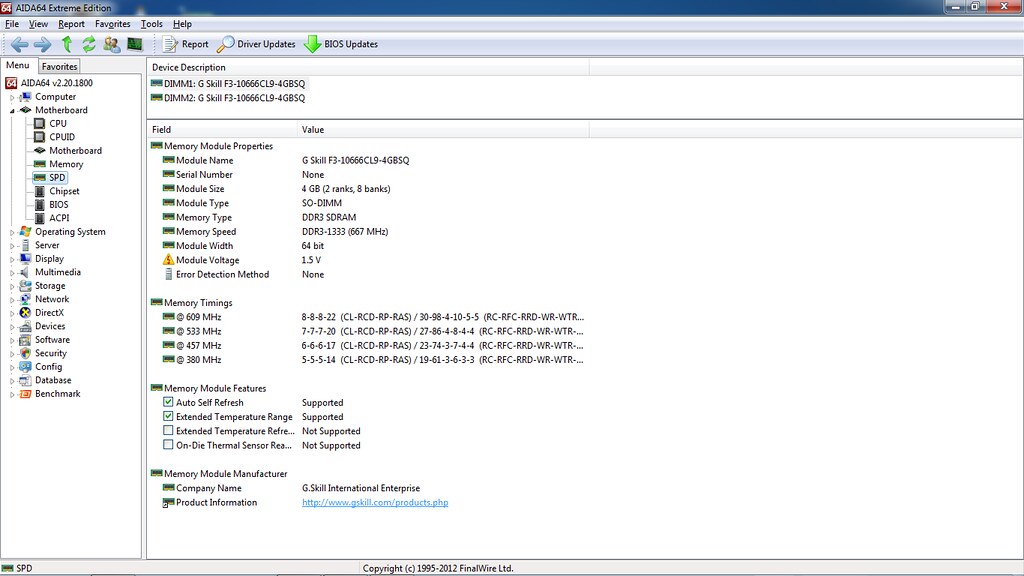This screenshot has height=576, width=1024.
Task: Click the Storage drive icon
Action: coord(25,286)
